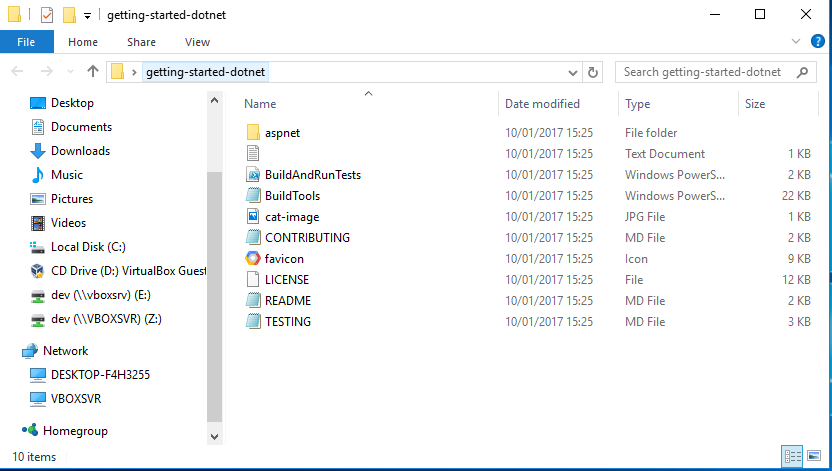The image size is (832, 471).
Task: Sort files by Name column header
Action: point(260,104)
